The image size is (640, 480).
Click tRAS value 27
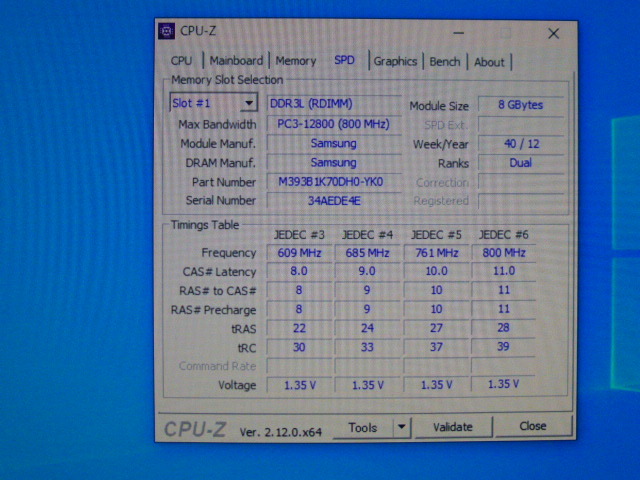click(x=436, y=328)
